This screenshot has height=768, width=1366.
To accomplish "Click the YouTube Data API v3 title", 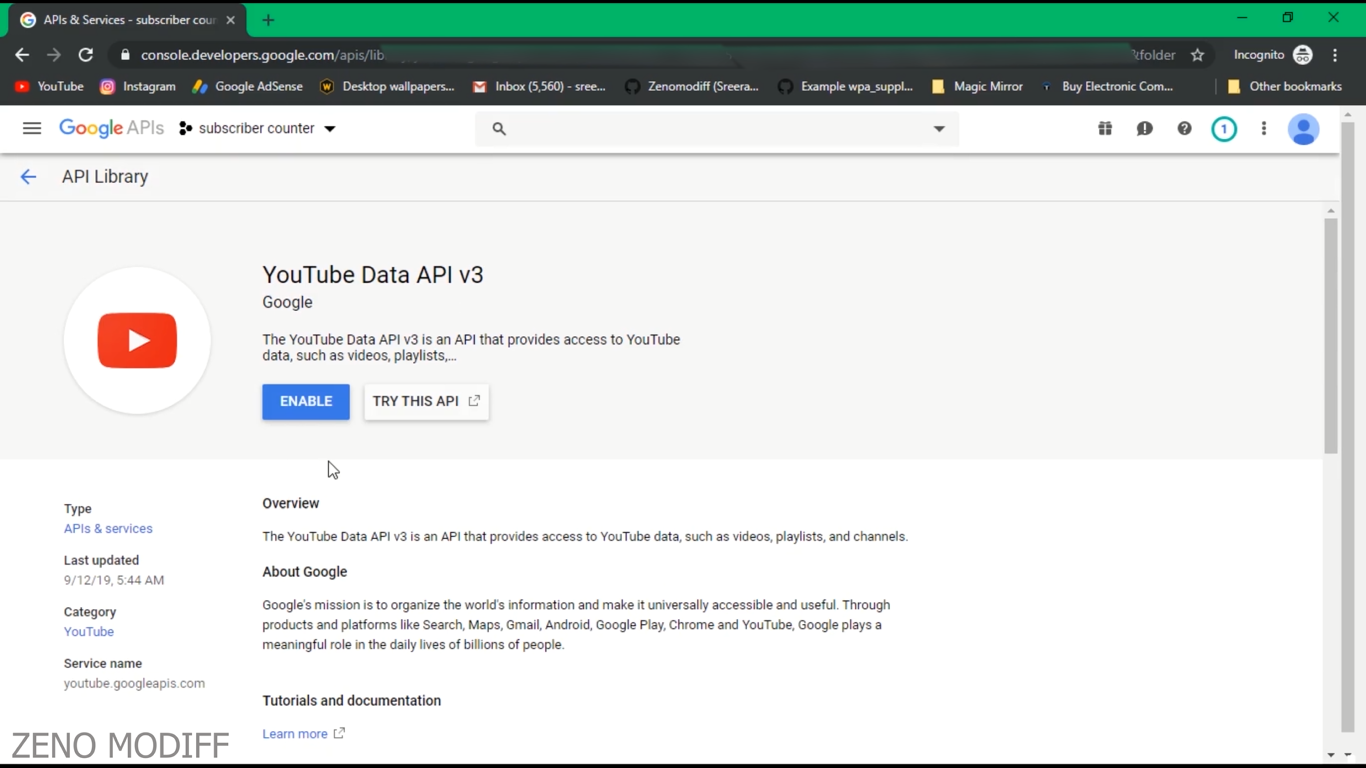I will 373,275.
